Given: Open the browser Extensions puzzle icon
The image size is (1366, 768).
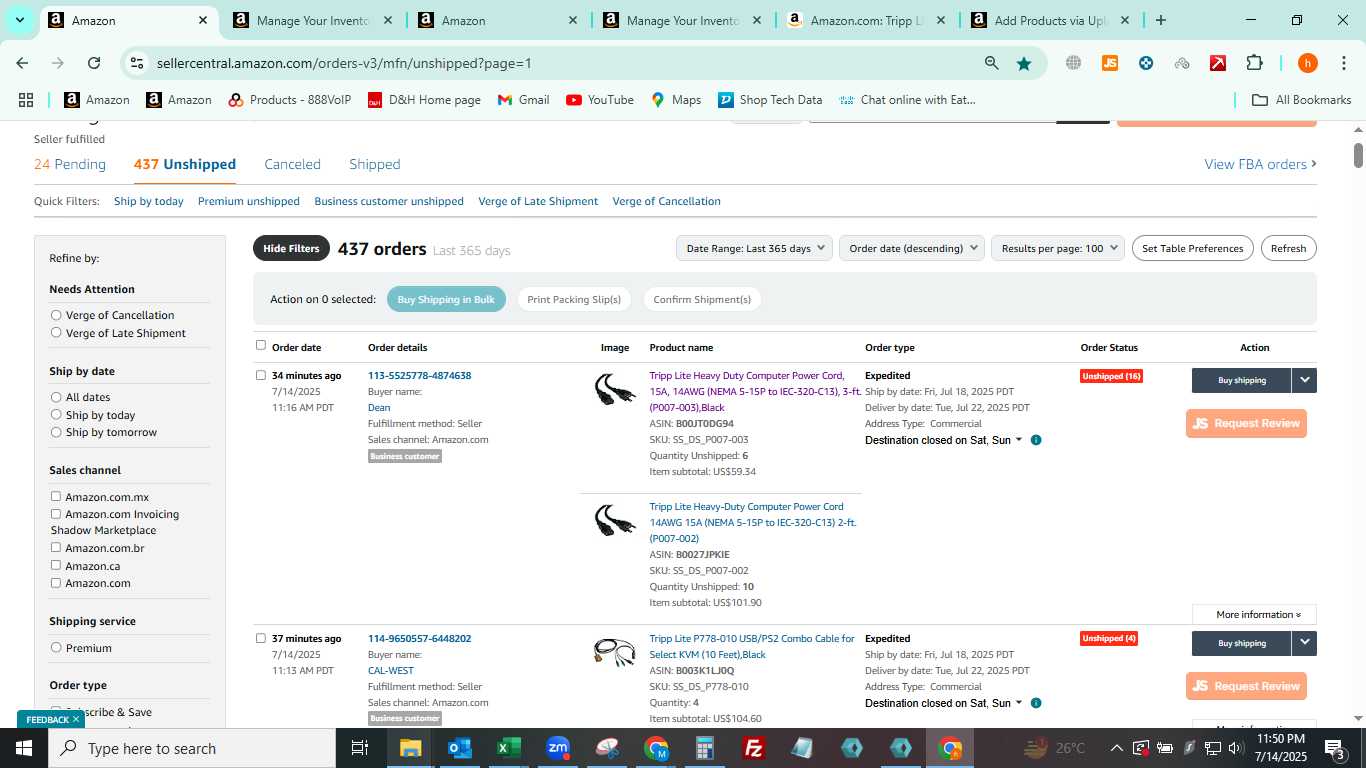Looking at the screenshot, I should (1254, 63).
